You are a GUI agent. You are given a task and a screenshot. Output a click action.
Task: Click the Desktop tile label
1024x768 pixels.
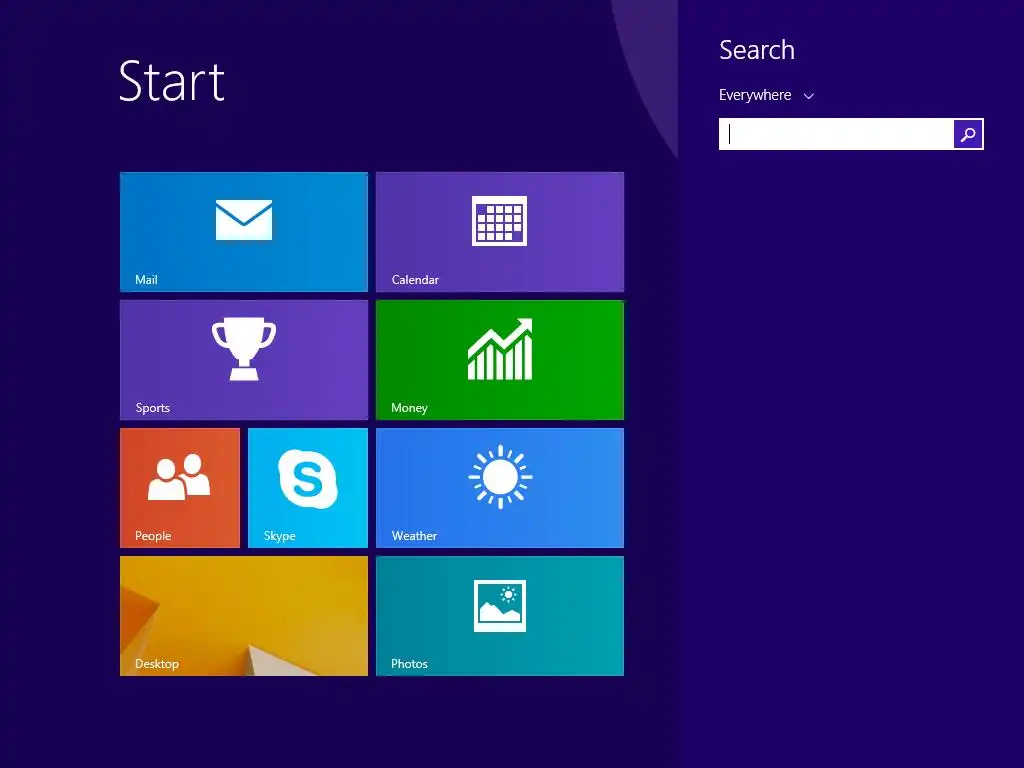tap(157, 664)
